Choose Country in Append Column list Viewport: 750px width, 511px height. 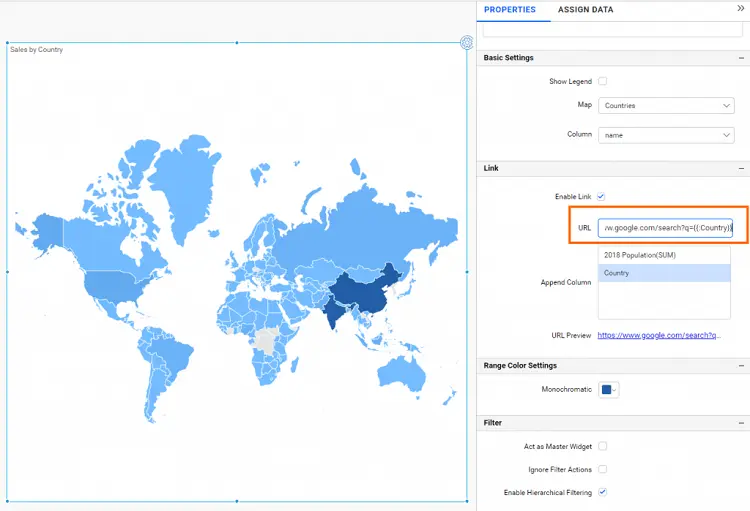[664, 273]
